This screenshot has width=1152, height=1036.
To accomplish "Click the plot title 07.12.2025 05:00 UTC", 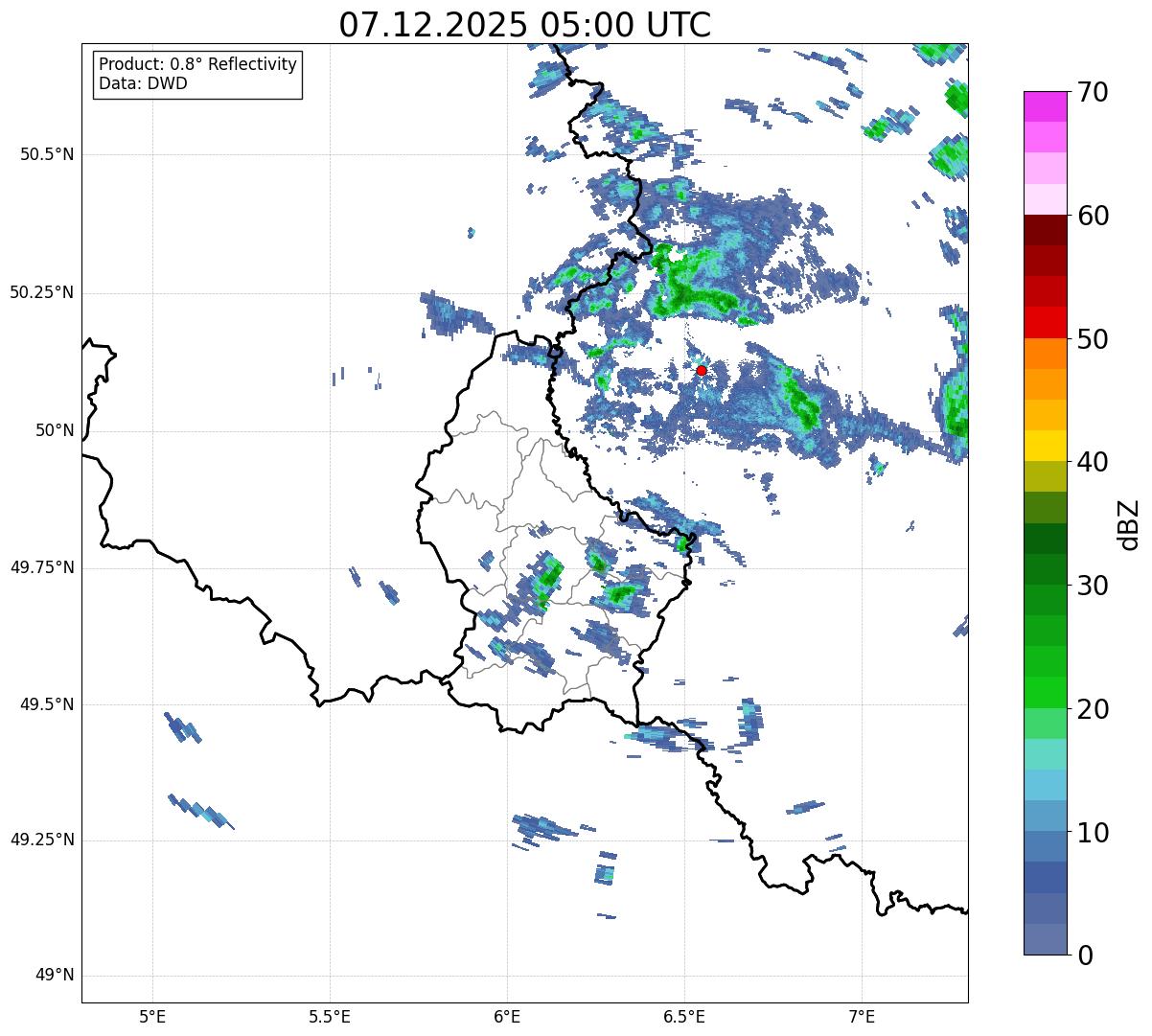I will (525, 25).
